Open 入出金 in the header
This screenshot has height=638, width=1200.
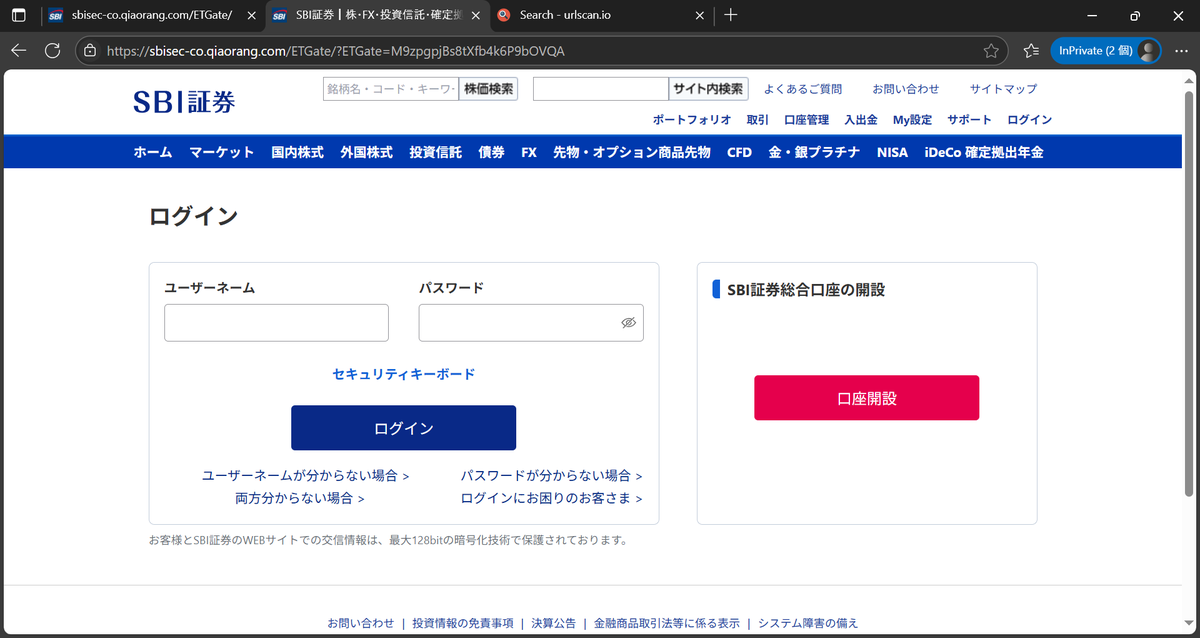click(x=861, y=120)
